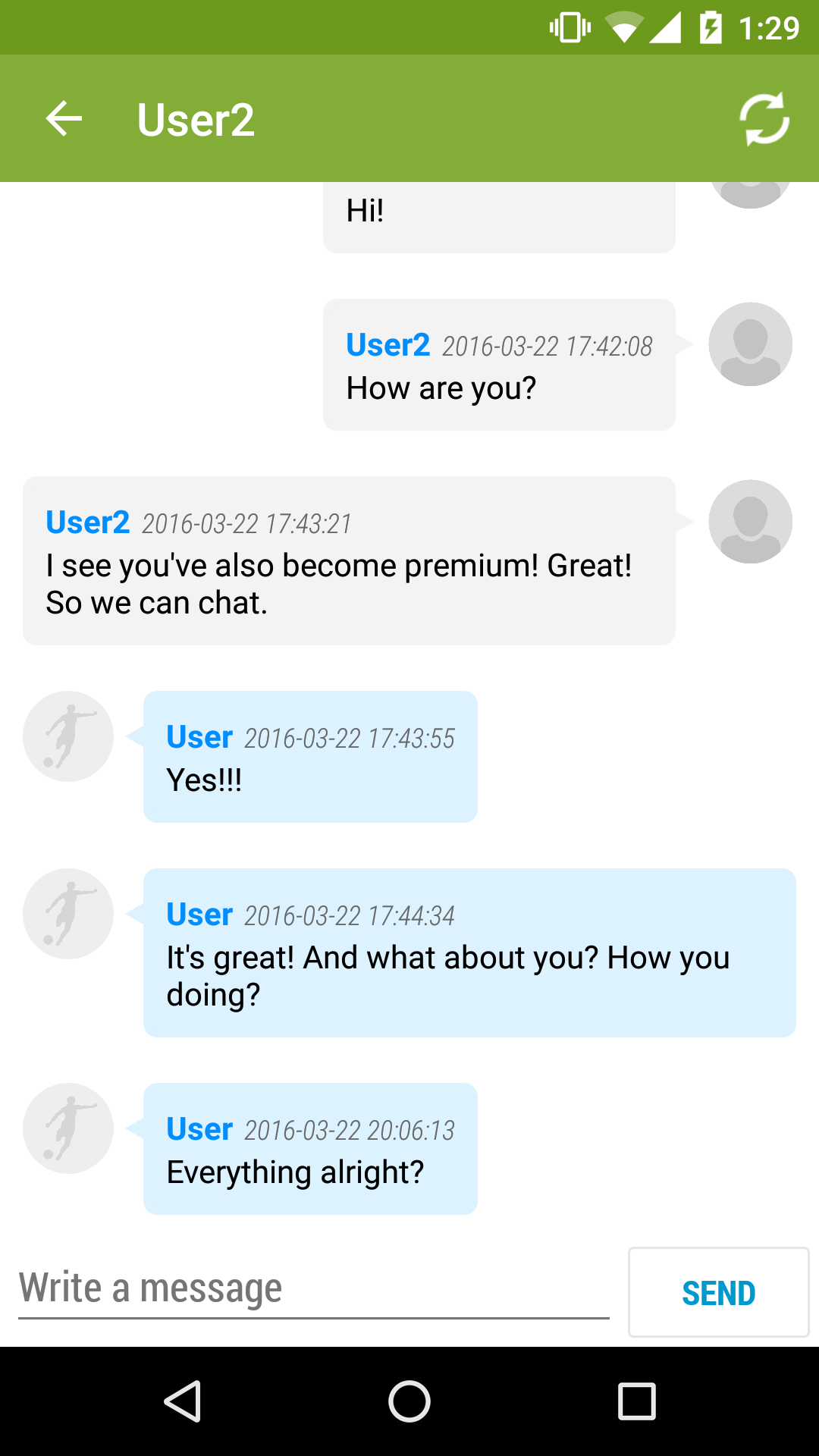Tap User2 avatar next to the premium message
Viewport: 819px width, 1456px height.
[750, 522]
